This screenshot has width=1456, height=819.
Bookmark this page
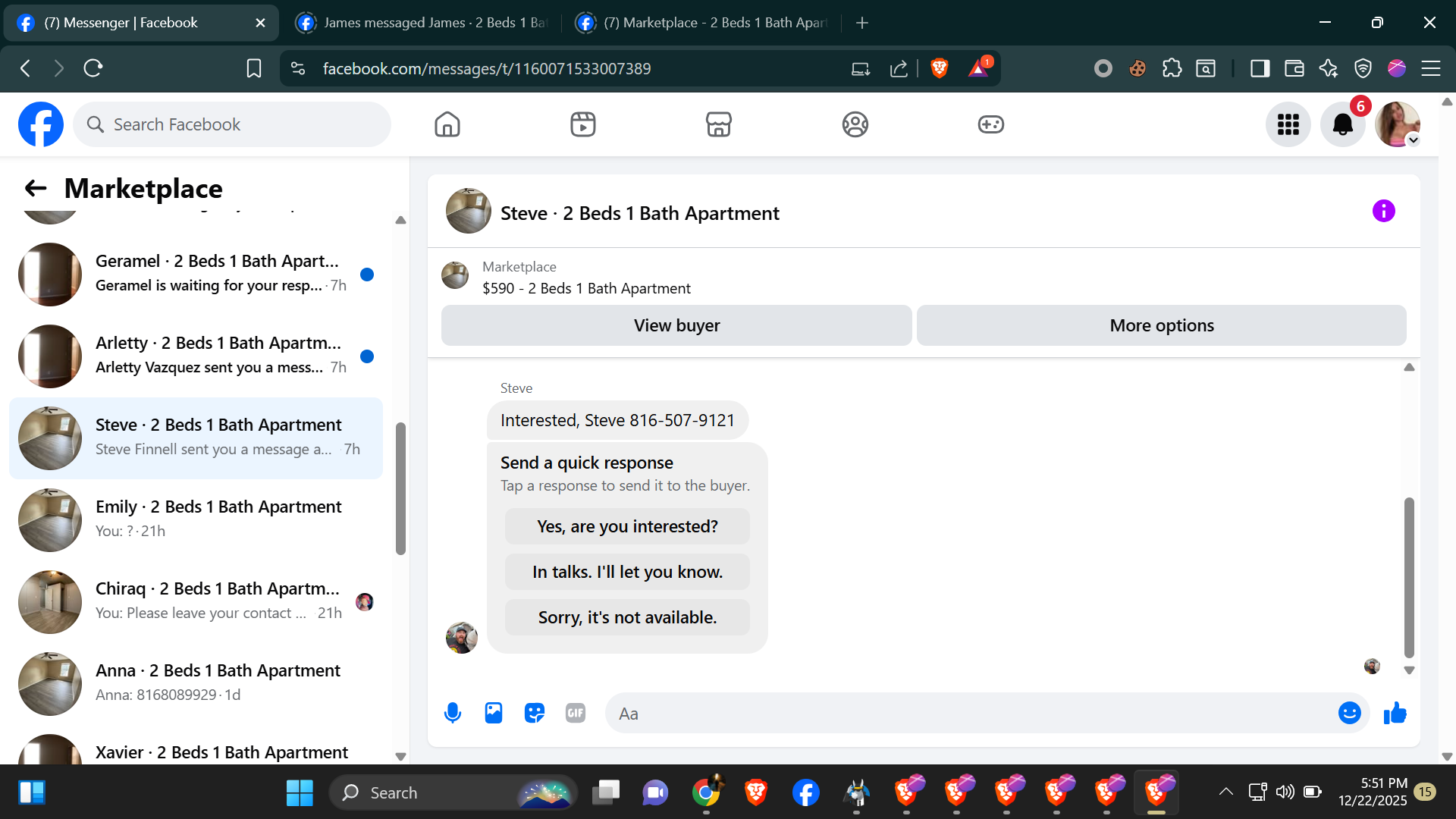tap(254, 68)
